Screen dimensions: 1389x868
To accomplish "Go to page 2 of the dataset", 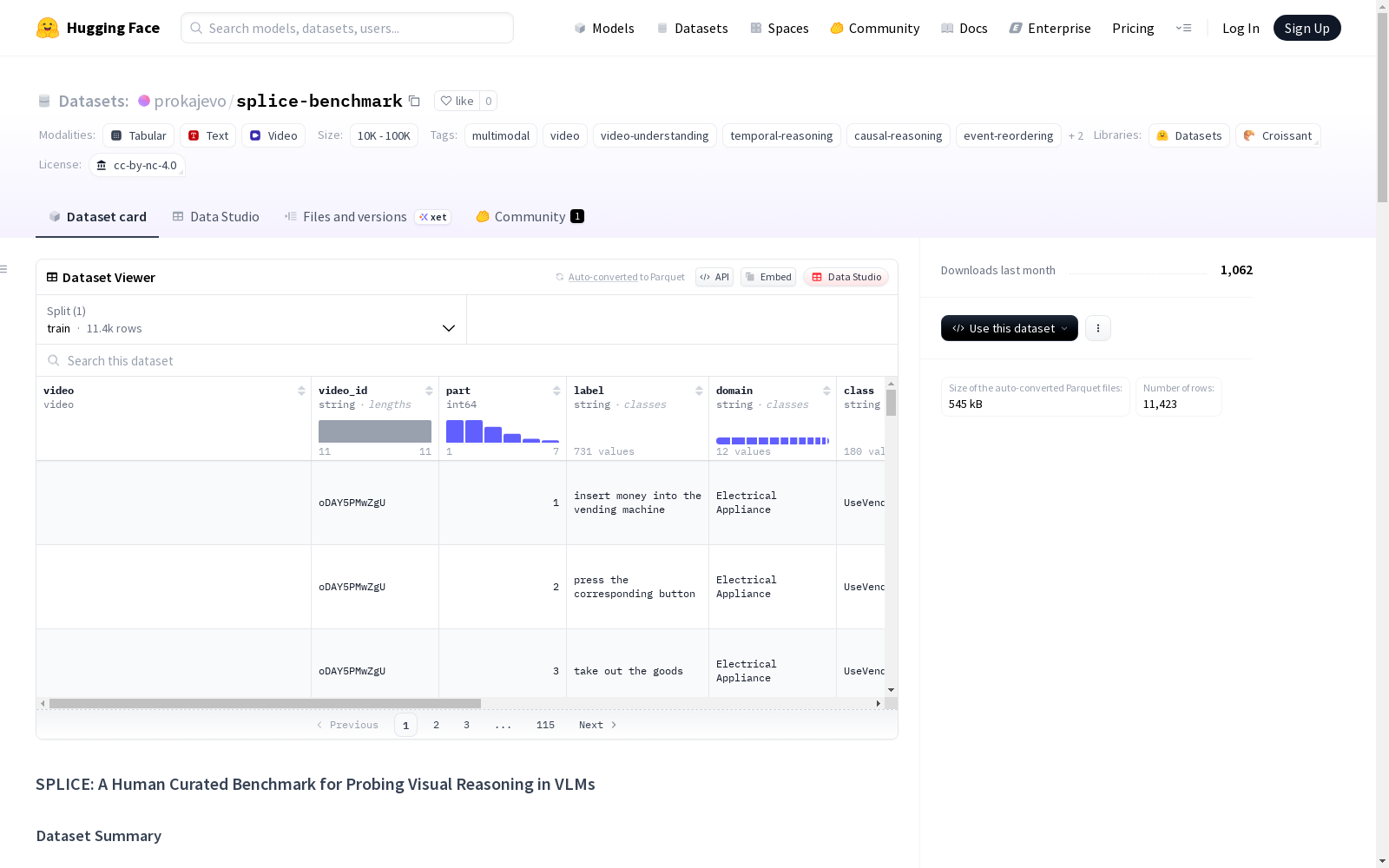I will (437, 725).
